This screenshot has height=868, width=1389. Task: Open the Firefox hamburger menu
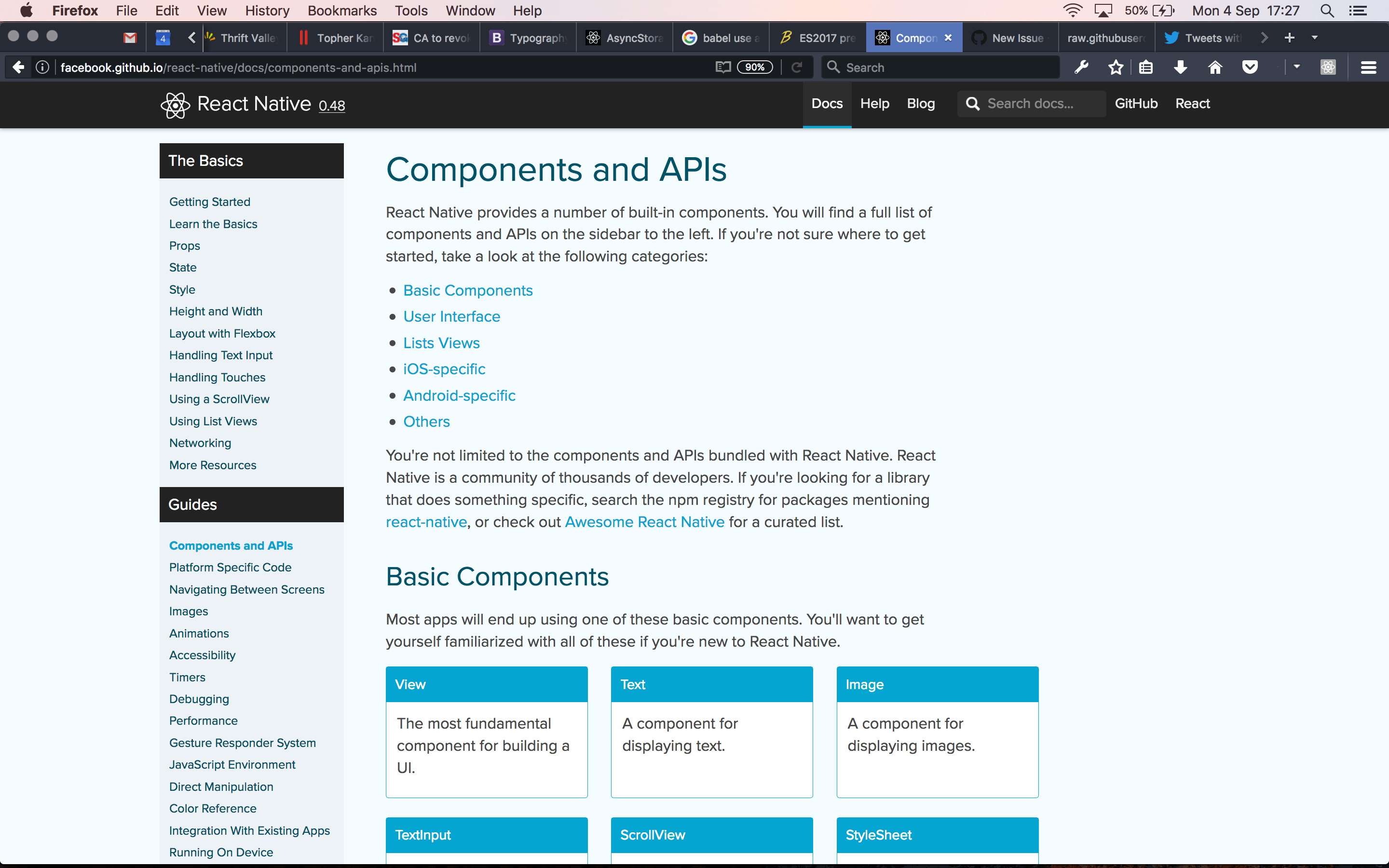tap(1369, 67)
